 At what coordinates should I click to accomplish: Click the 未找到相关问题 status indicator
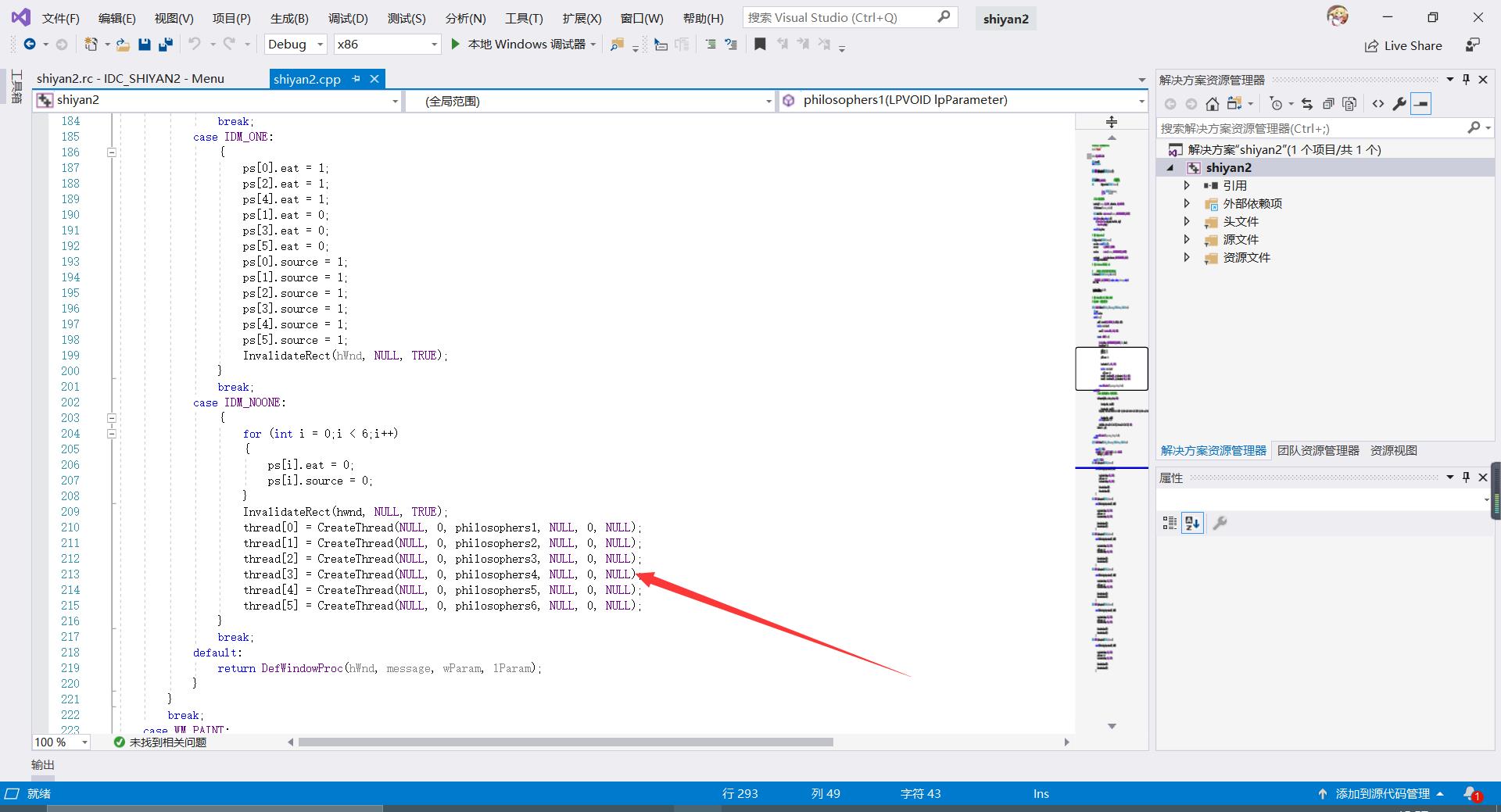(x=160, y=742)
